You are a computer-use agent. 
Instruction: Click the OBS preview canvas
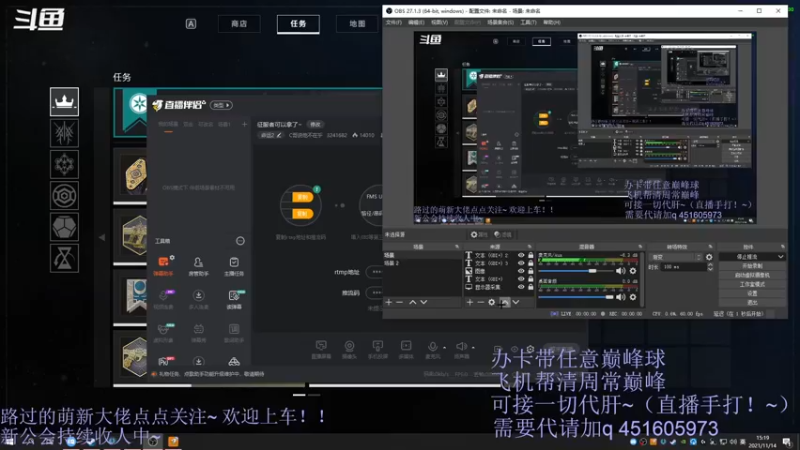[x=585, y=128]
